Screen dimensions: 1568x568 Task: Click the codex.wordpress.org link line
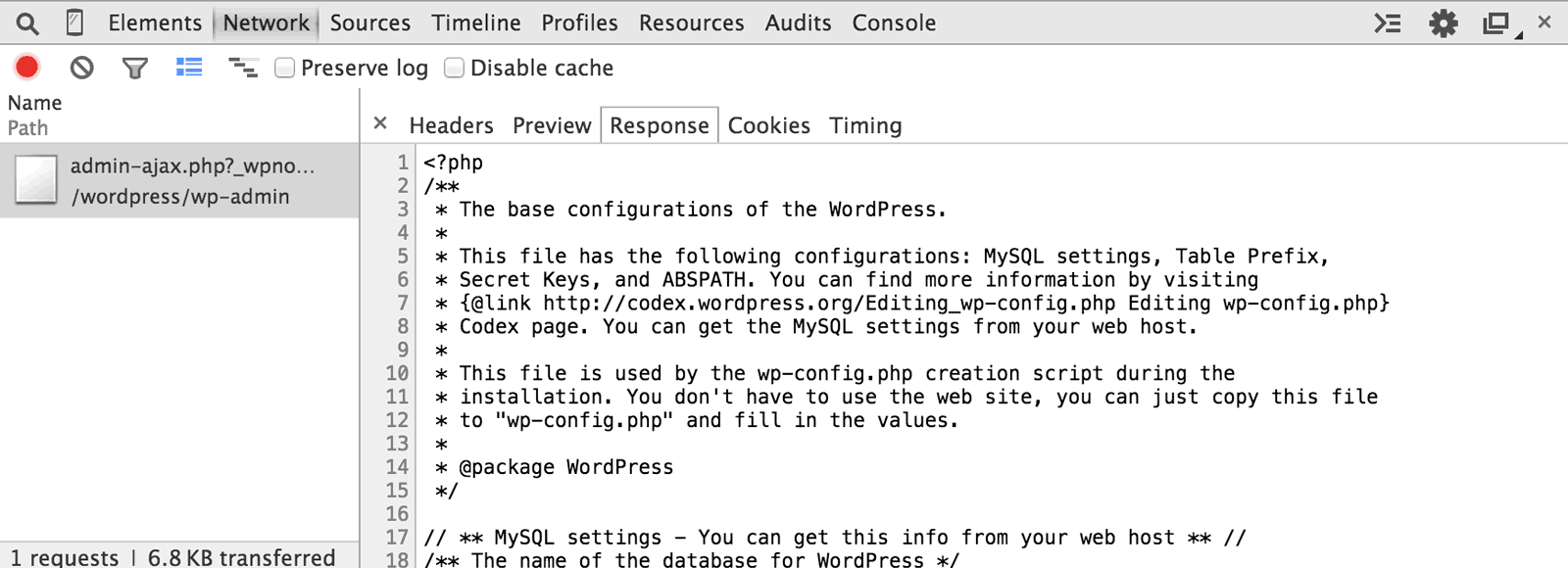(912, 304)
